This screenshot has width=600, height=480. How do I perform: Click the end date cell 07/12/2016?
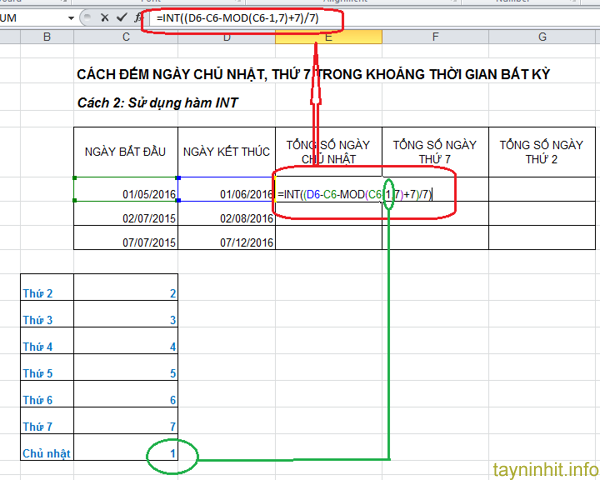(x=227, y=241)
